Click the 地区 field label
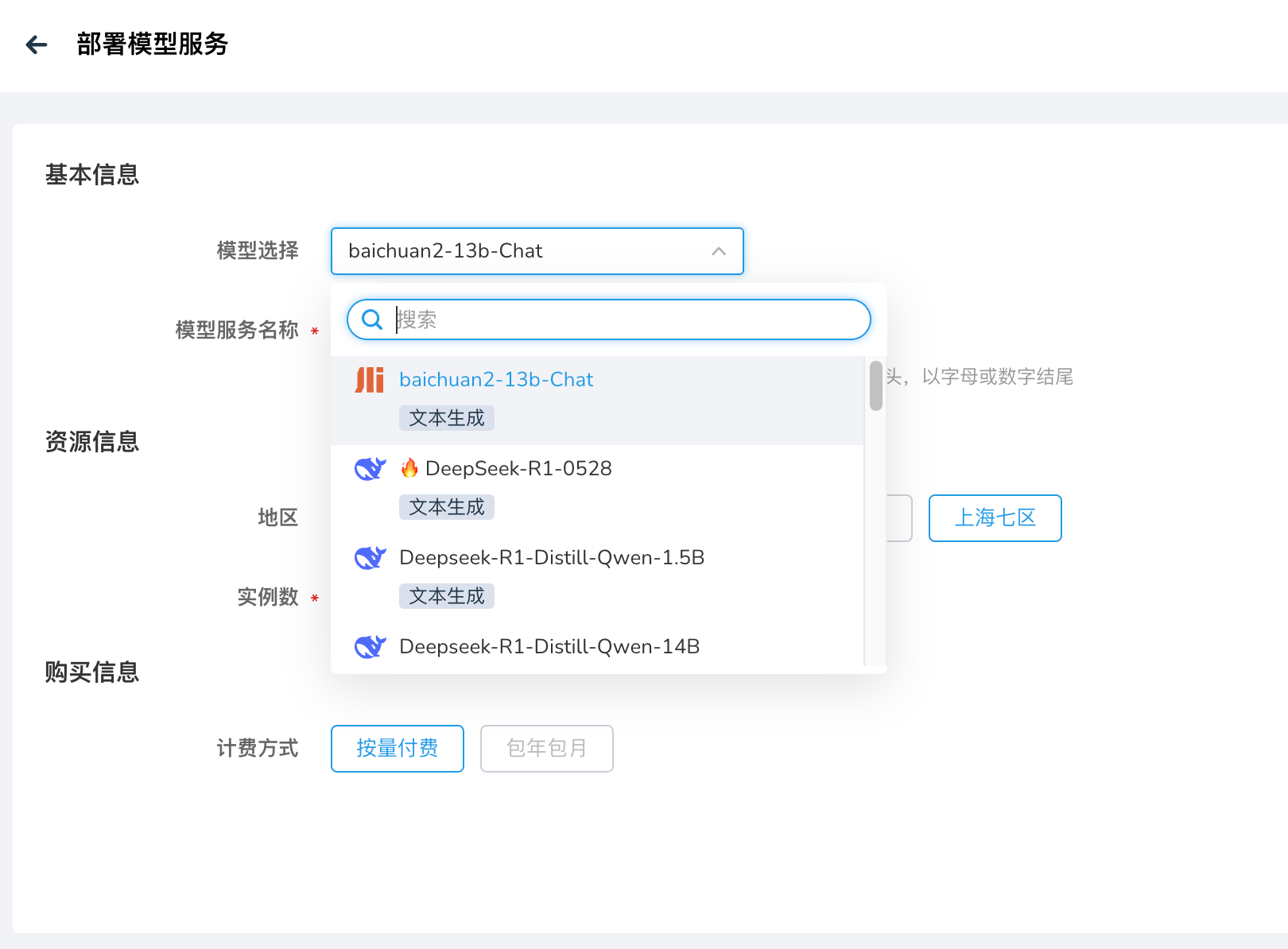Screen dimensions: 1288x949 click(278, 518)
